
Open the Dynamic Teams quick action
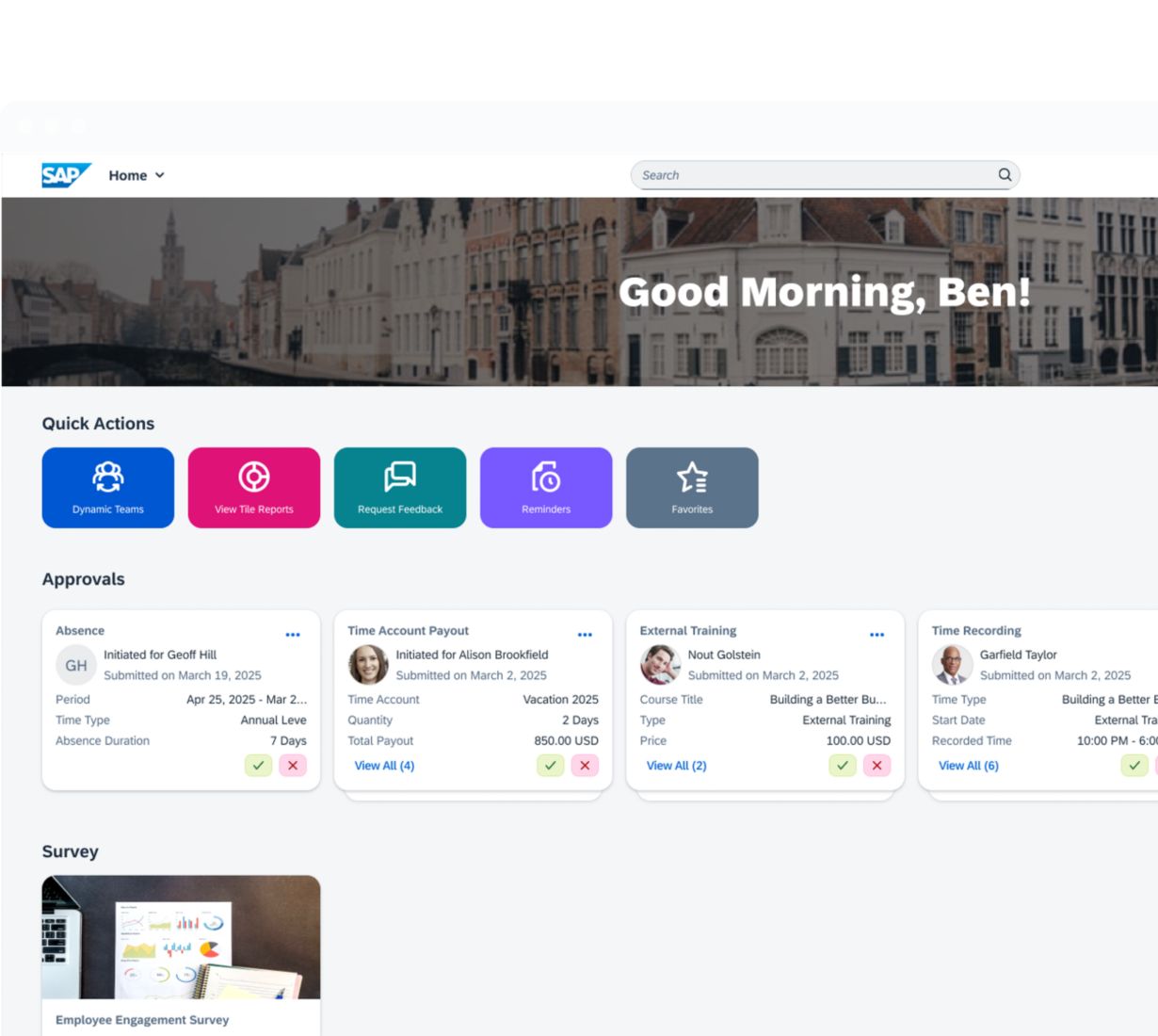[x=108, y=488]
